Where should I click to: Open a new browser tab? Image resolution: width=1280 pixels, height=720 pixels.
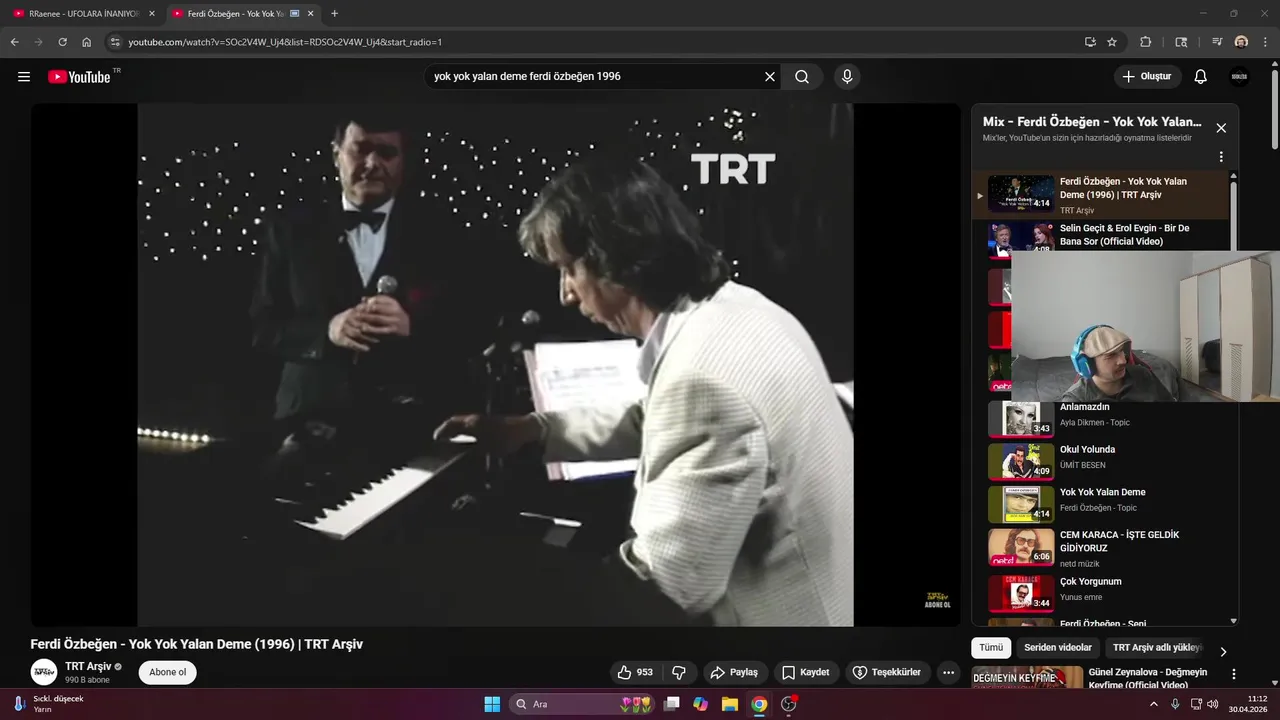334,14
